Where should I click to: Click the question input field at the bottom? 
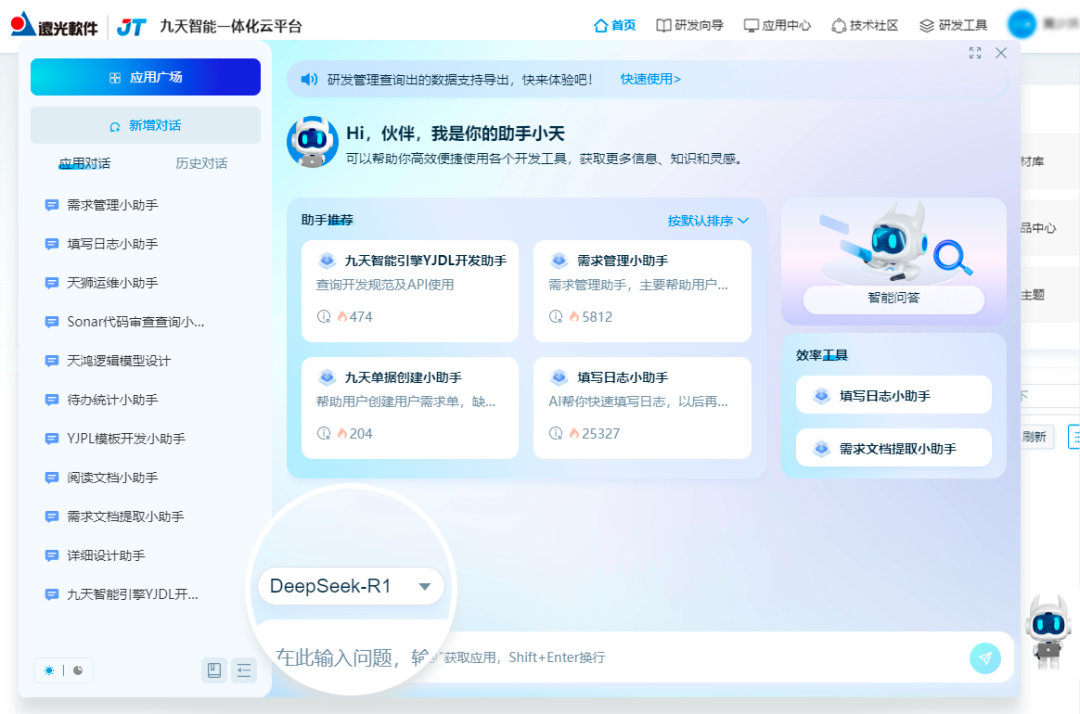600,657
